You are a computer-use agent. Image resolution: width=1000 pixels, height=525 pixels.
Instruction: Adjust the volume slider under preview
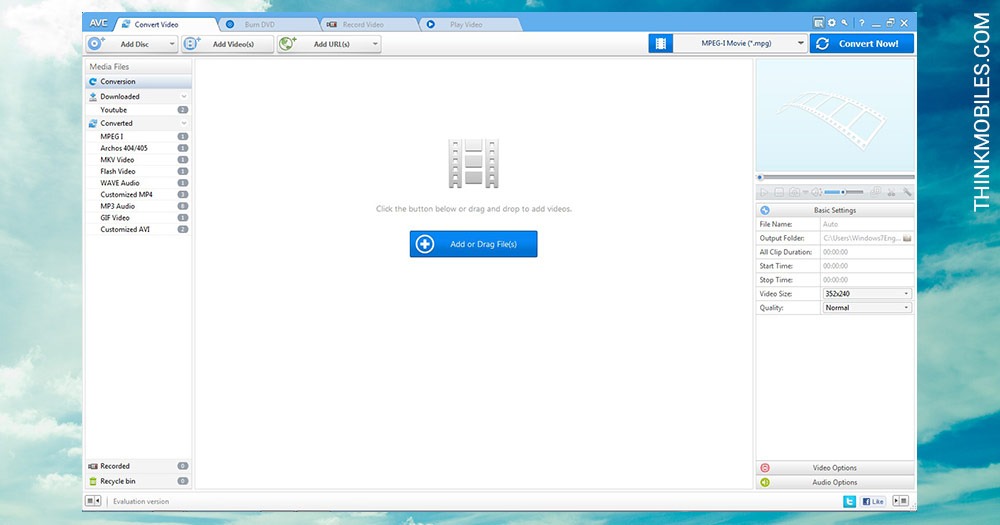(x=843, y=192)
